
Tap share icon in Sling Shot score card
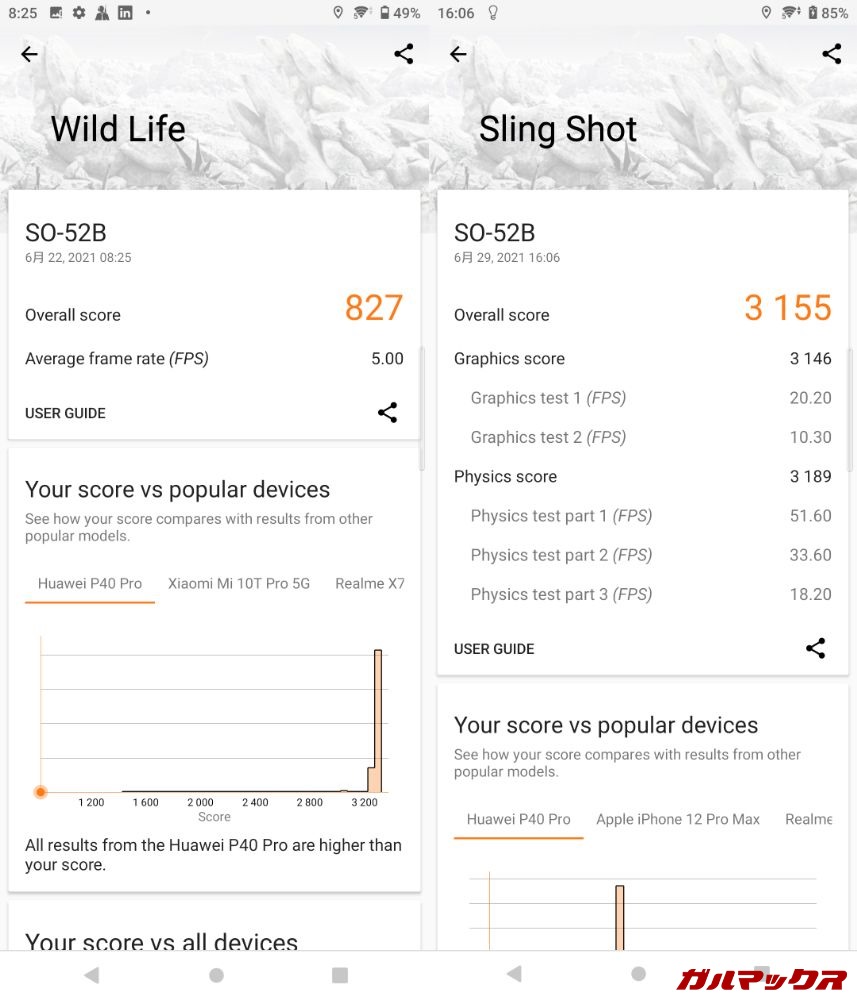click(816, 648)
